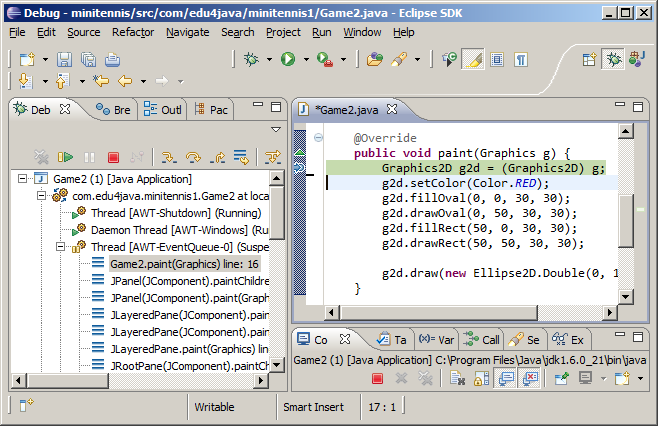Switch to the Outline tab
The height and width of the screenshot is (426, 658).
162,110
